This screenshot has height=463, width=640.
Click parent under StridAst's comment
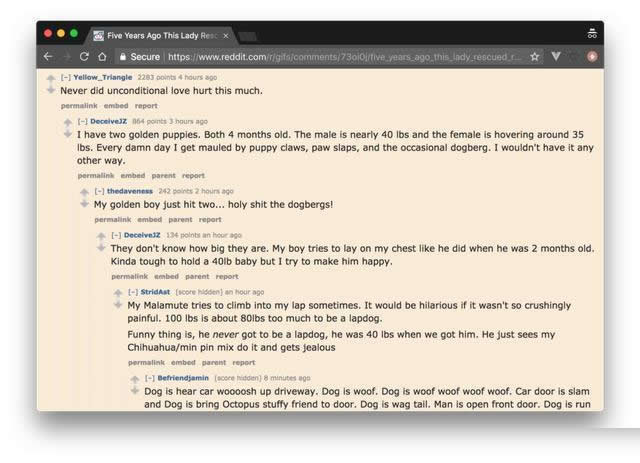point(215,362)
